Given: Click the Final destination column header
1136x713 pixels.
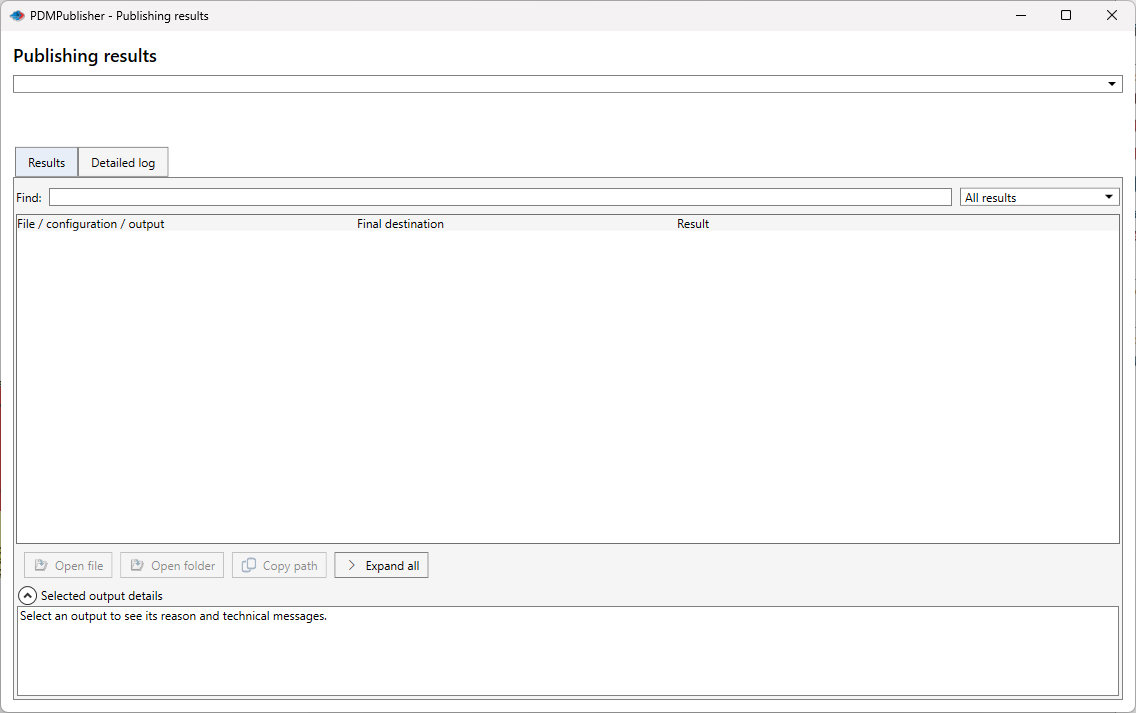Looking at the screenshot, I should 400,224.
